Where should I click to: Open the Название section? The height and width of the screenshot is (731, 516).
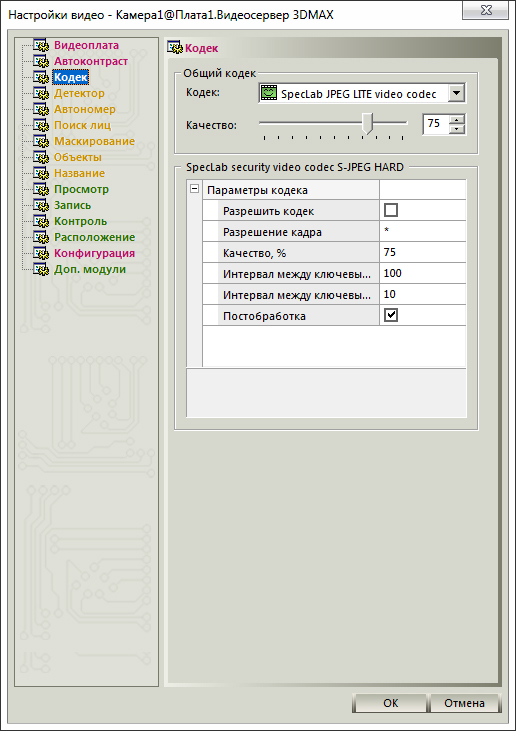click(x=79, y=173)
